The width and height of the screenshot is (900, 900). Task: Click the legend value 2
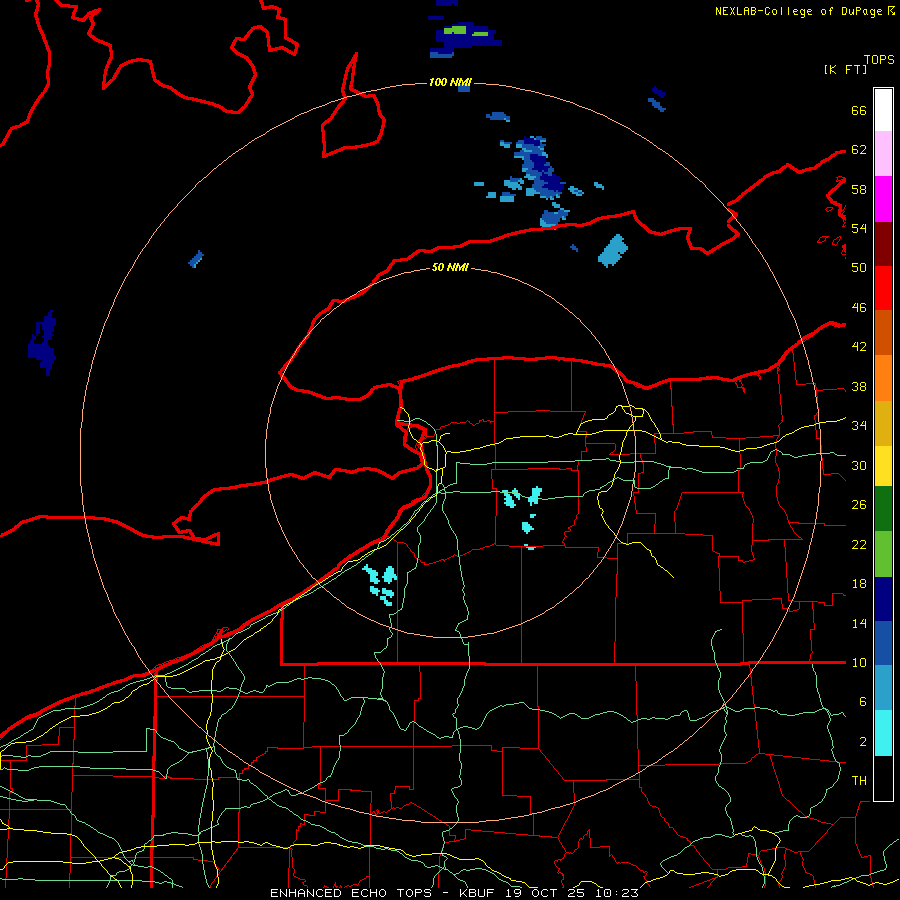[x=863, y=742]
